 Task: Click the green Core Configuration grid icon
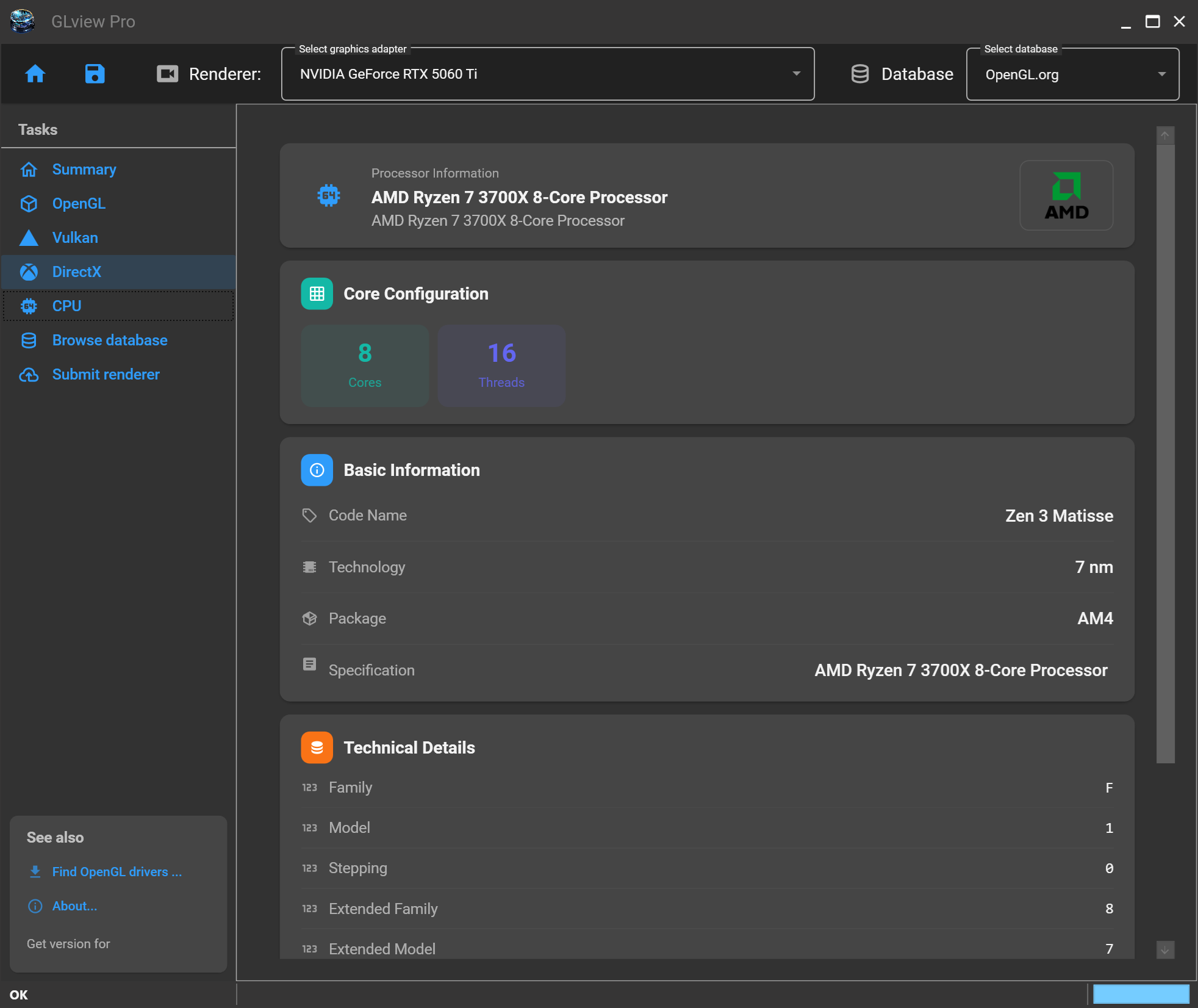point(317,293)
